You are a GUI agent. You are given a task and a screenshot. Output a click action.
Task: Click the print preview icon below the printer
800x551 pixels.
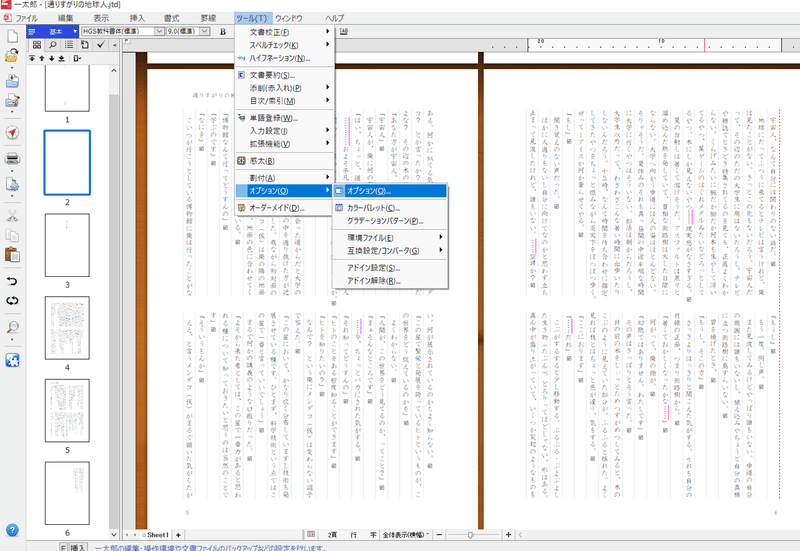click(12, 184)
